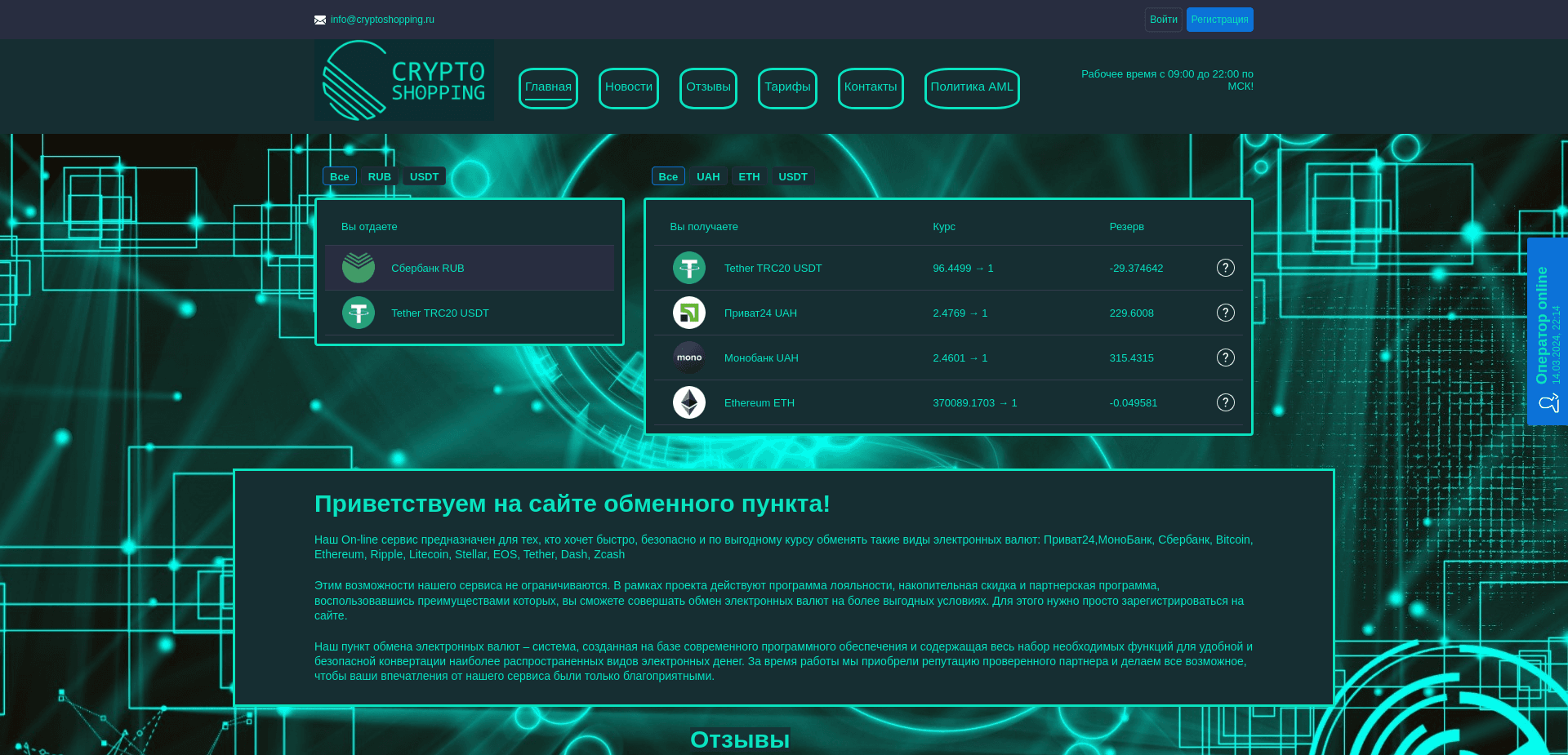The image size is (1568, 755).
Task: Click the Monobank 'mono' icon
Action: [689, 358]
